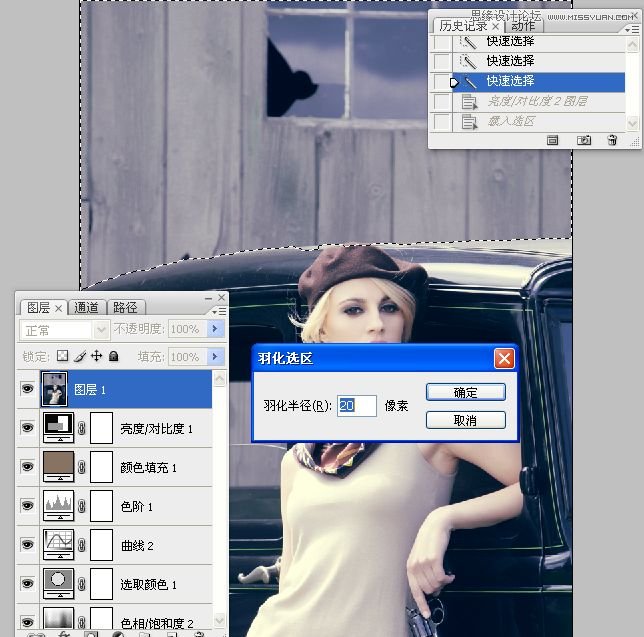Click the lock position move icon

pos(96,356)
